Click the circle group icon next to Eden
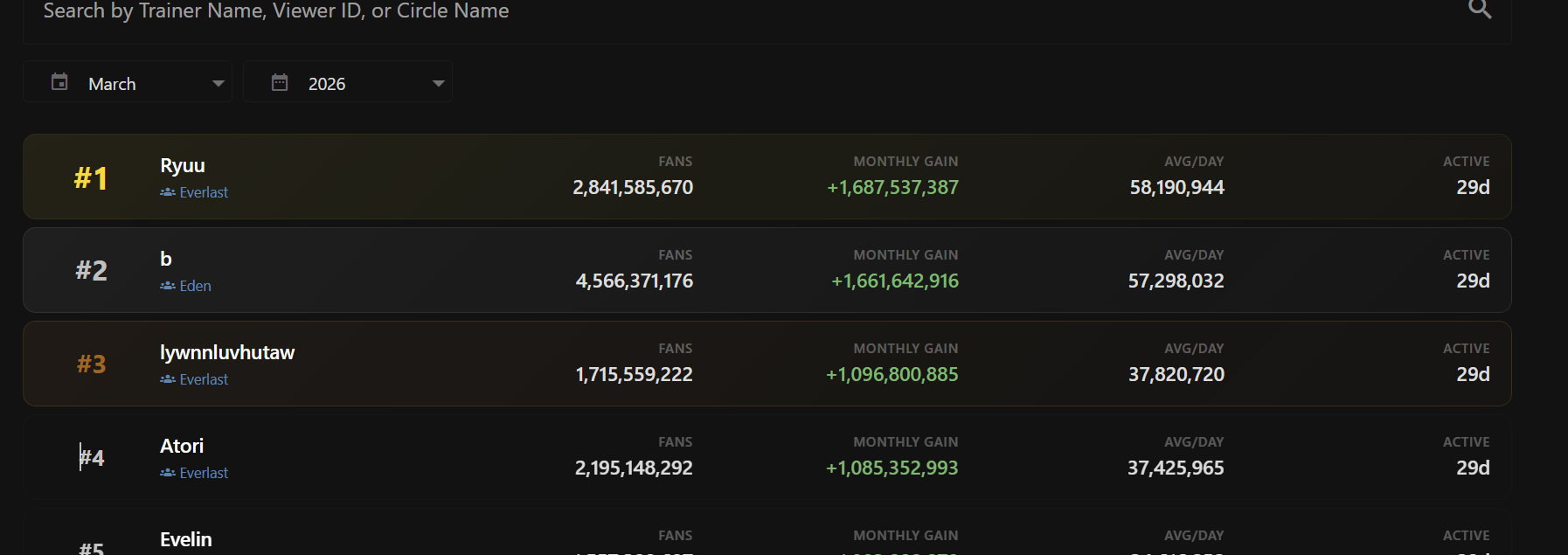 pos(168,286)
